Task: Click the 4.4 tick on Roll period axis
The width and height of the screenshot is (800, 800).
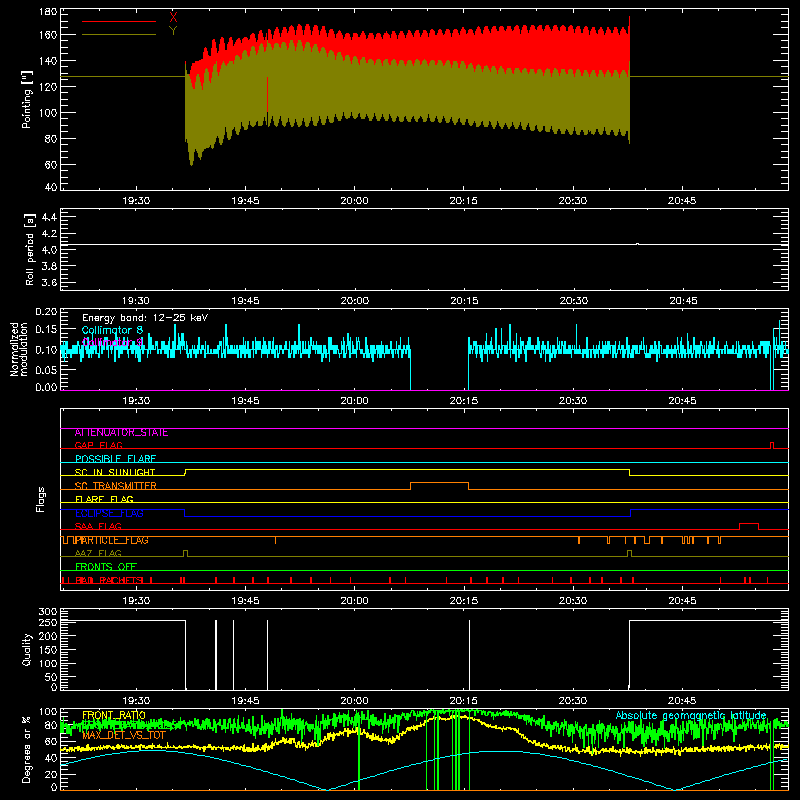Action: pos(49,217)
